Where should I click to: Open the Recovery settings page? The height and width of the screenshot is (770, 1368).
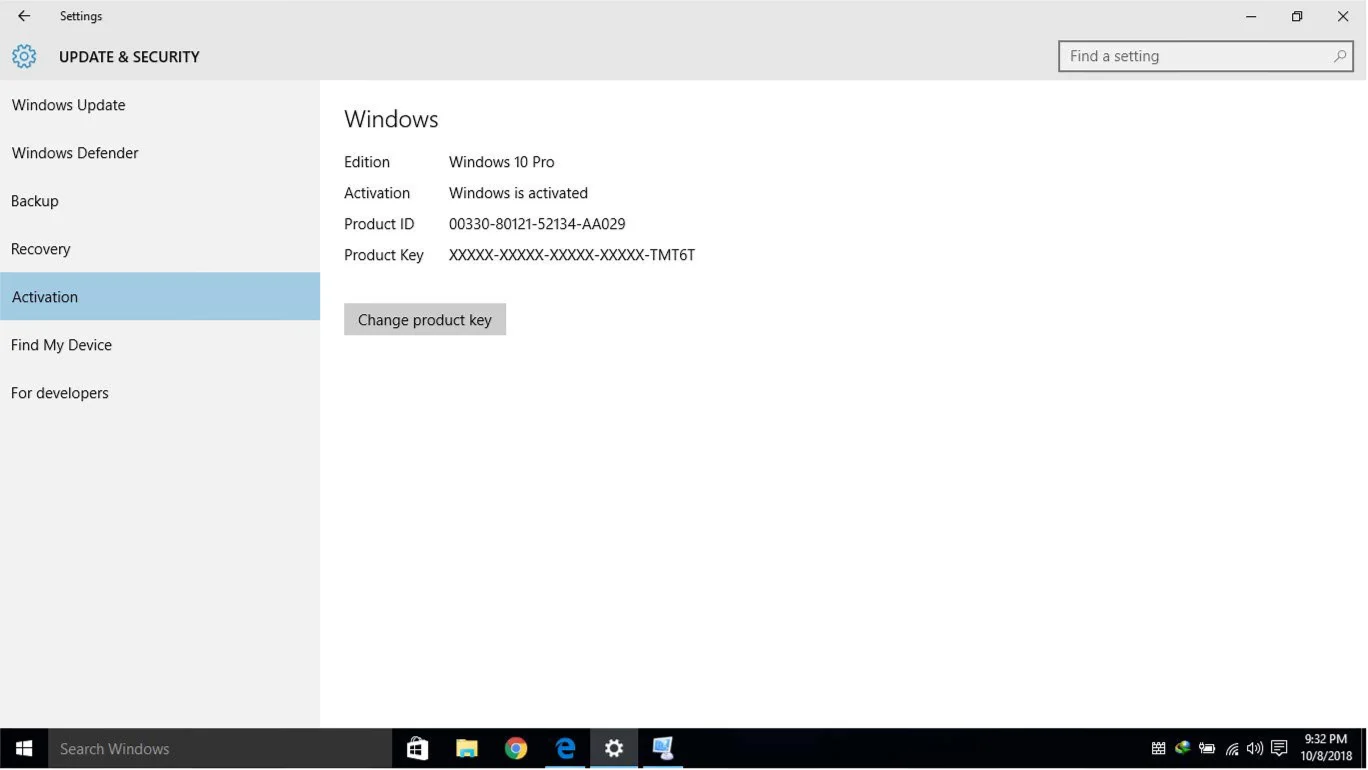(x=41, y=249)
